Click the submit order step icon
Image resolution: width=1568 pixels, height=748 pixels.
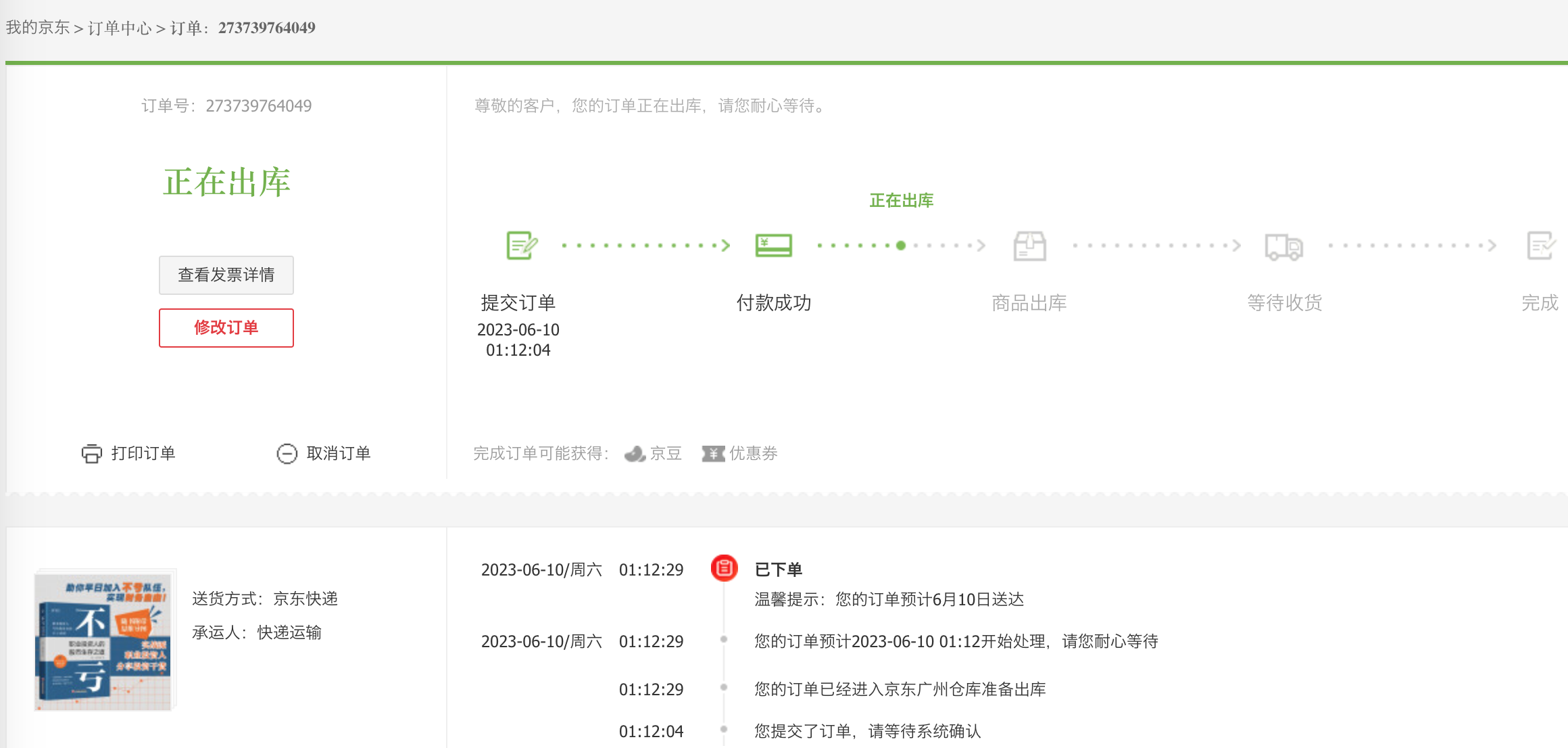[x=522, y=246]
